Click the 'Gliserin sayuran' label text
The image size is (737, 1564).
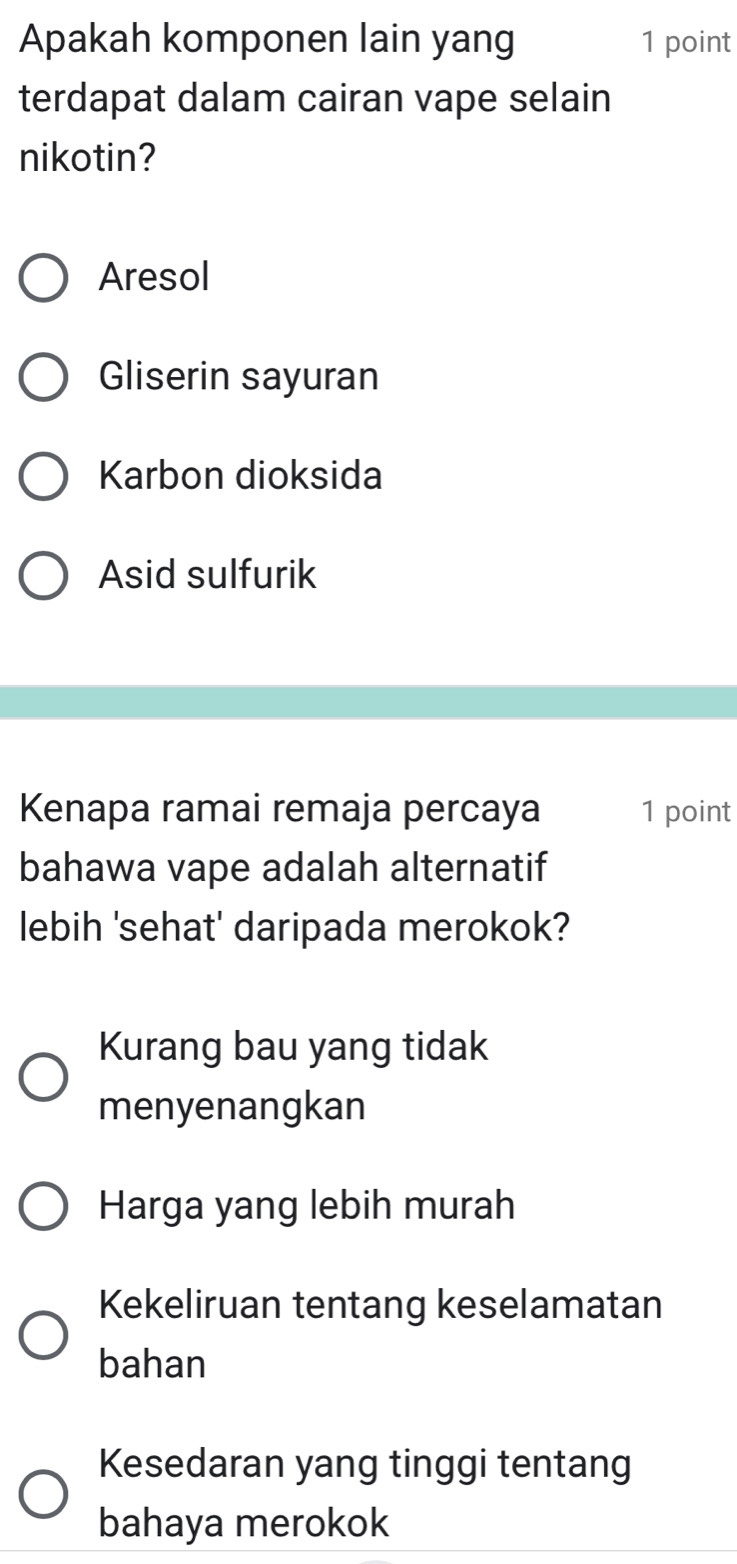coord(239,378)
